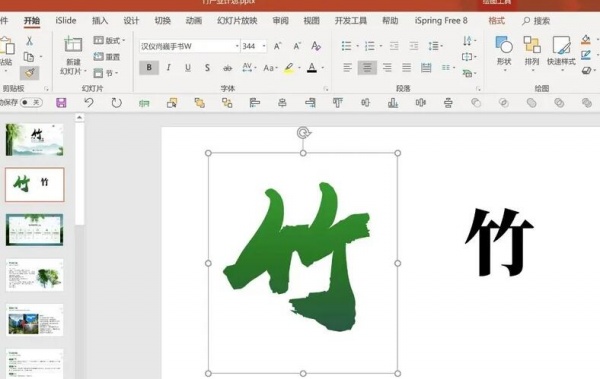The height and width of the screenshot is (379, 600).
Task: Open the 排列 Arrange menu
Action: pyautogui.click(x=532, y=54)
